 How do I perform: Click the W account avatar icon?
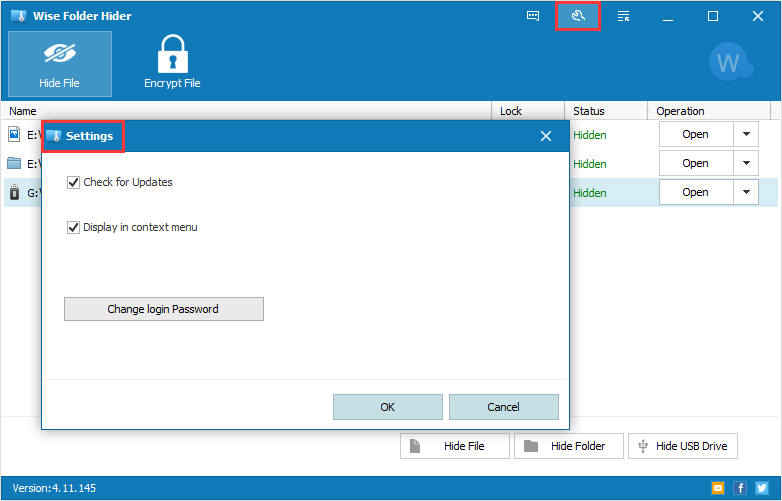(730, 62)
